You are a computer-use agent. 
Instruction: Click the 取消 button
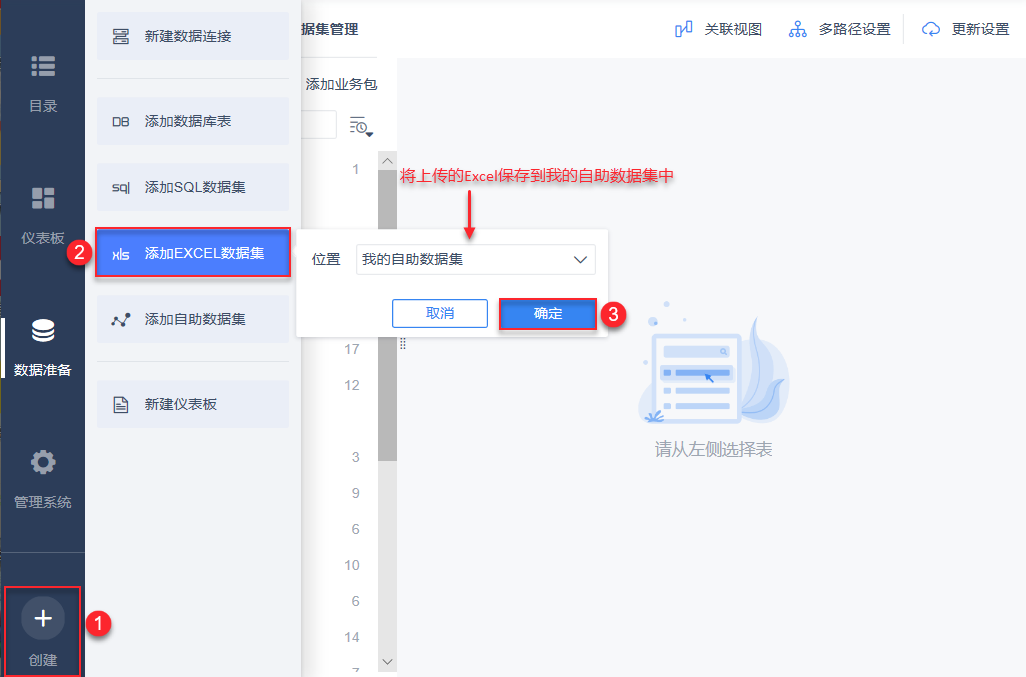tap(440, 313)
